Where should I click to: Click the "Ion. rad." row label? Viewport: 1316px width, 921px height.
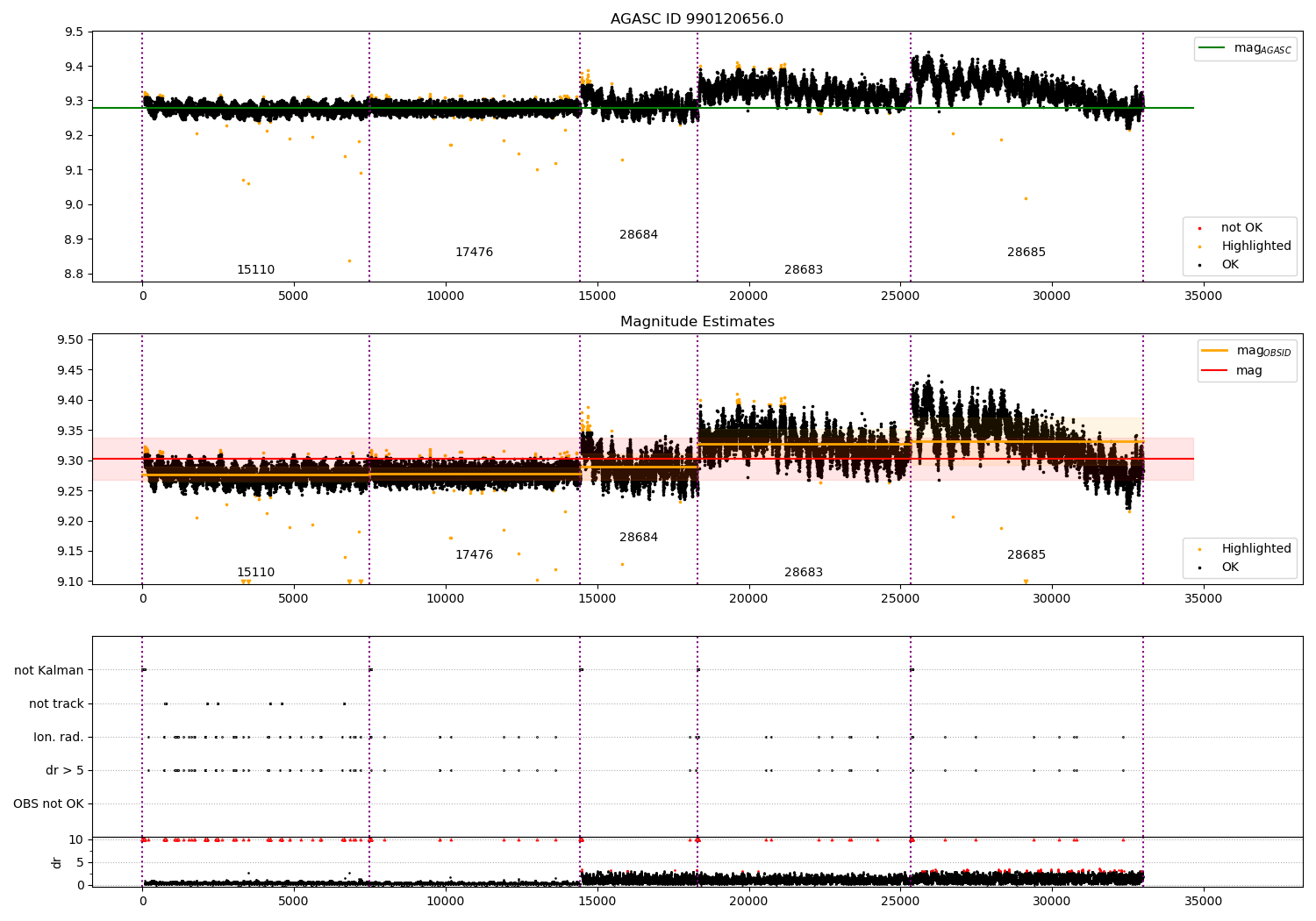tap(59, 738)
